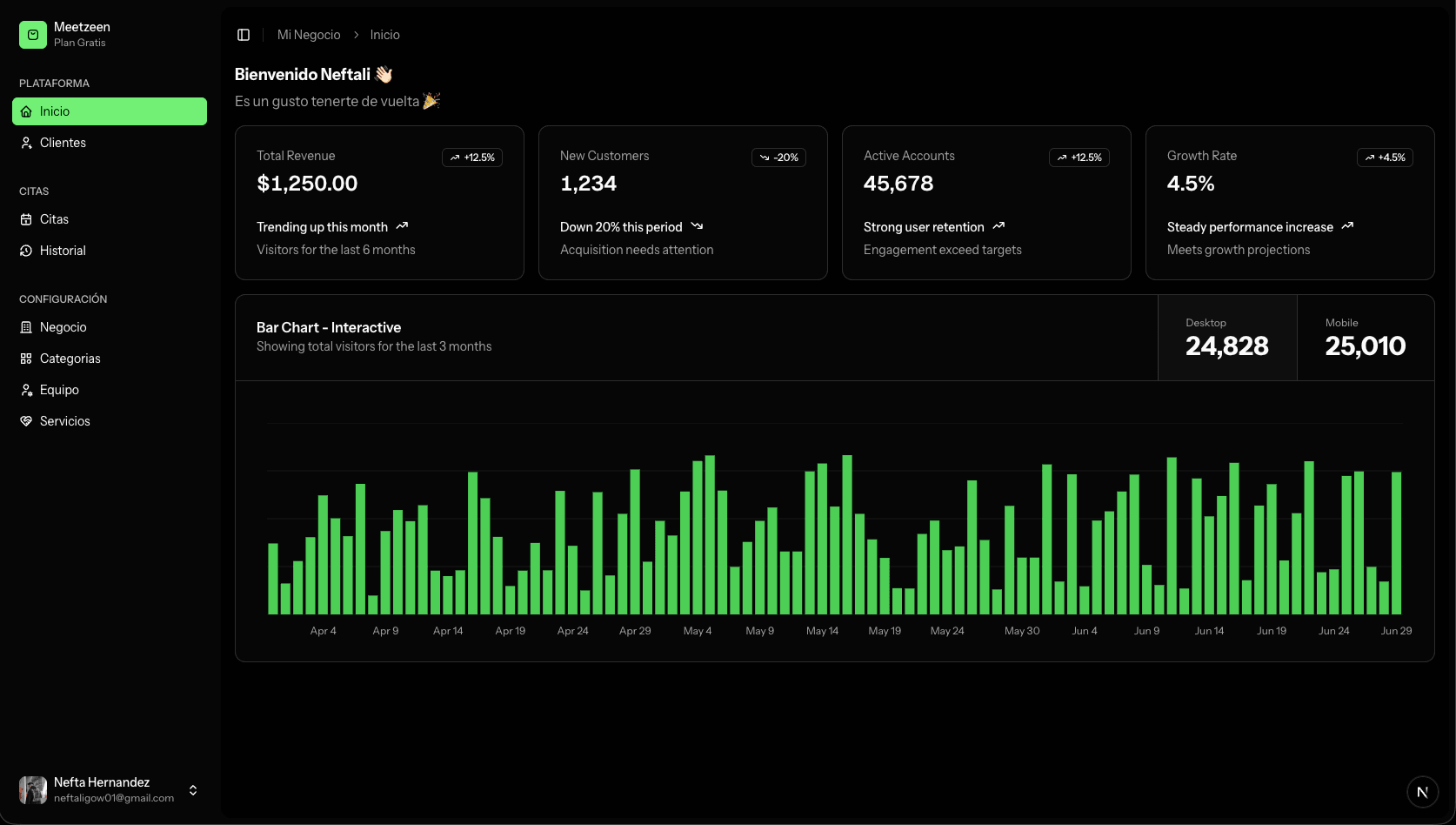Switch chart to Mobile visitors
Viewport: 1456px width, 825px height.
pos(1365,338)
